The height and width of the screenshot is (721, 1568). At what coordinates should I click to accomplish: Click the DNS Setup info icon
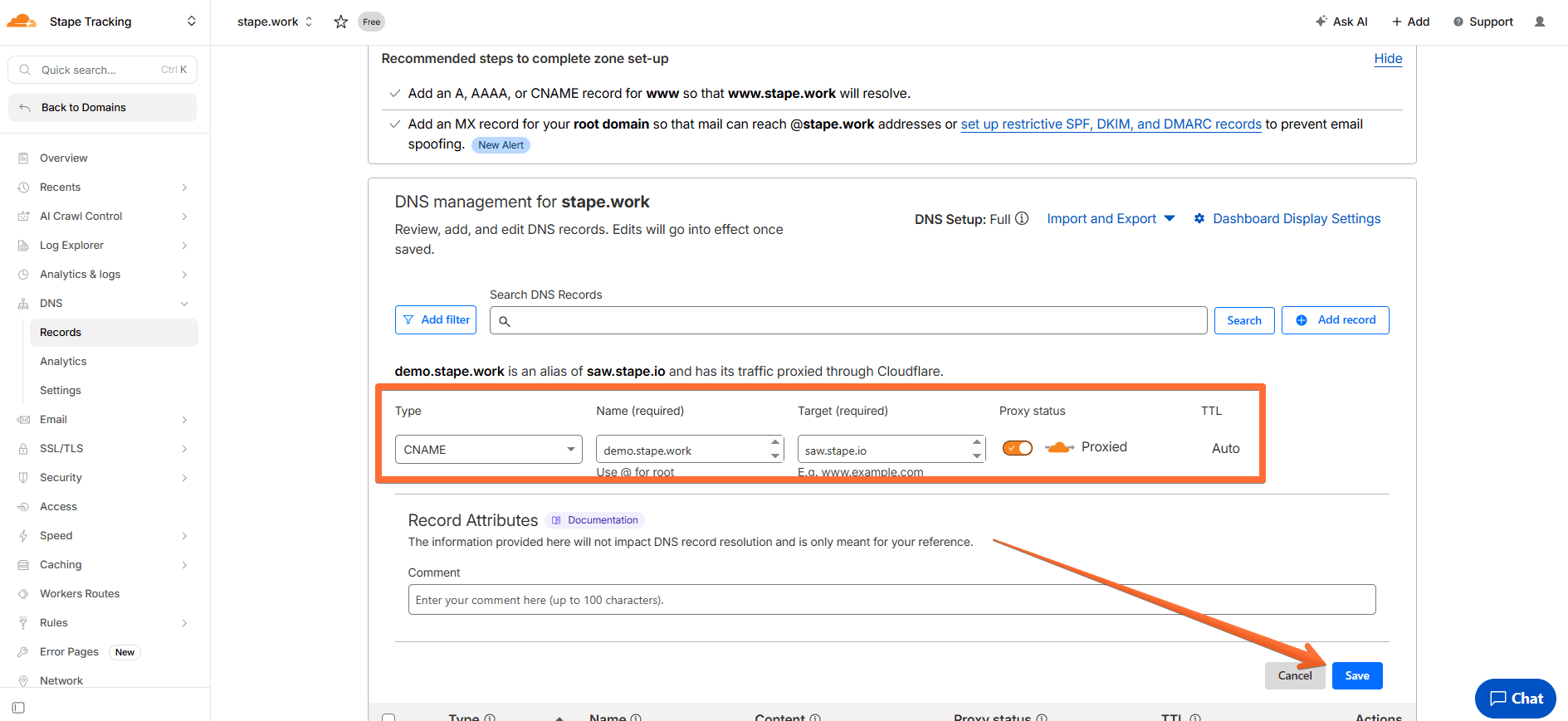pyautogui.click(x=1022, y=218)
